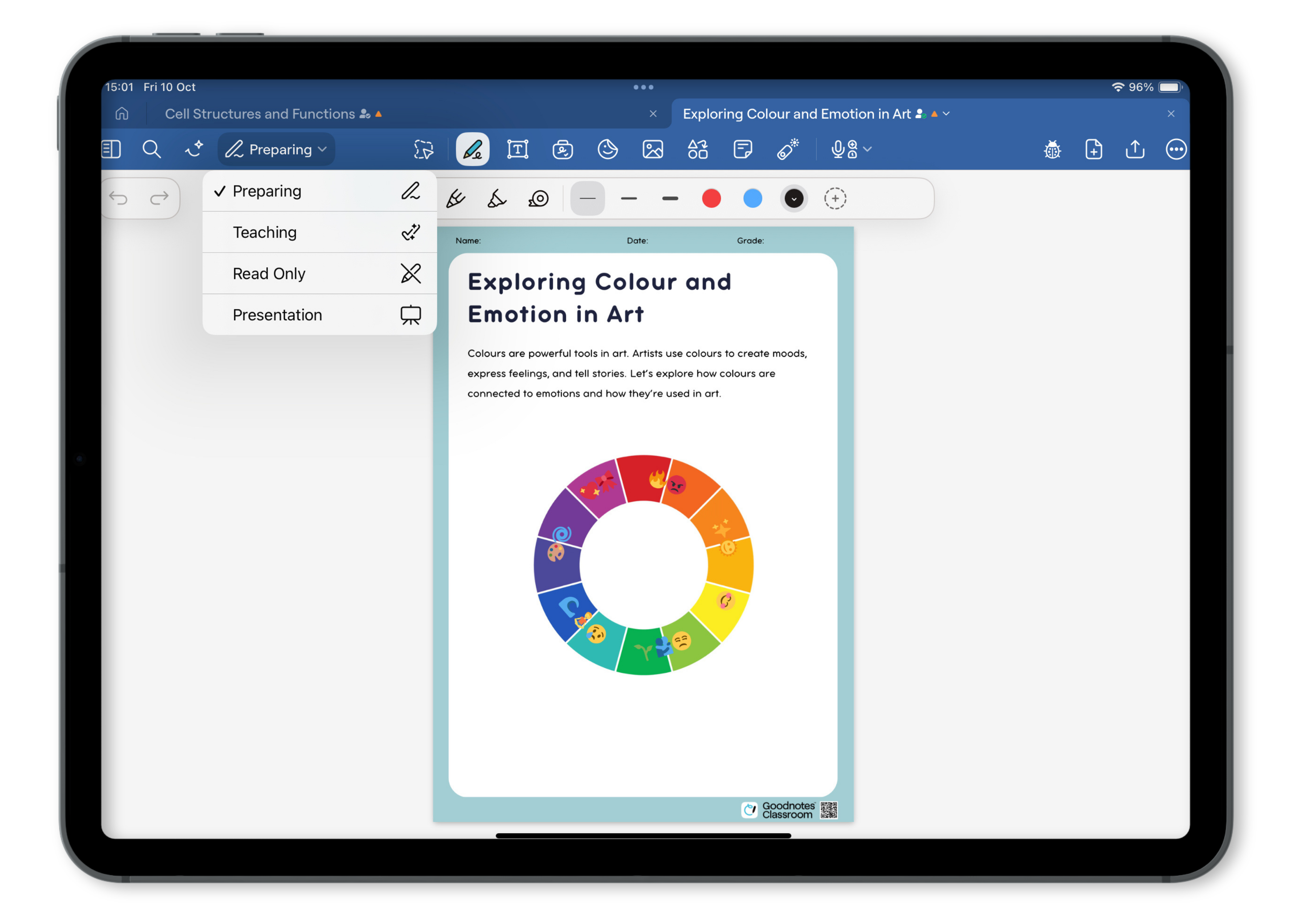Select the thinnest stroke width
Screen dimensions: 1307x924
[x=587, y=199]
